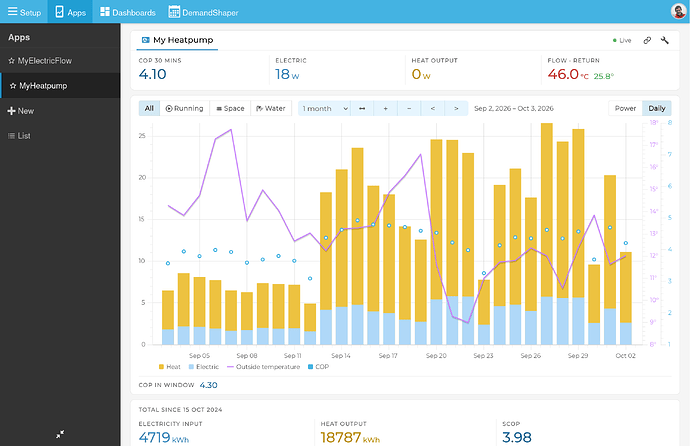Screen dimensions: 690x446
Task: Toggle the Heat legend entry
Action: (x=169, y=367)
